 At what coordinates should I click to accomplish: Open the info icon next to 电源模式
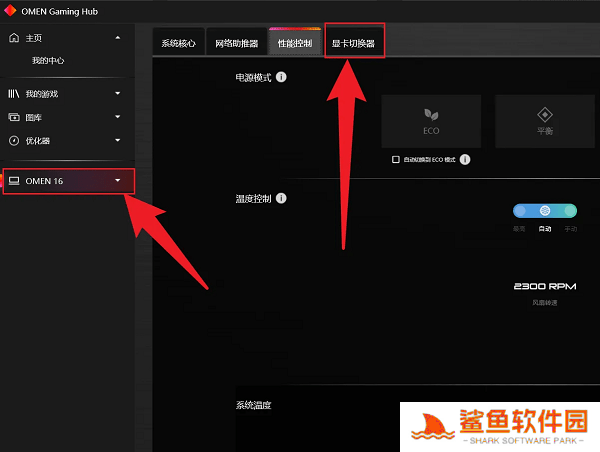tap(281, 77)
